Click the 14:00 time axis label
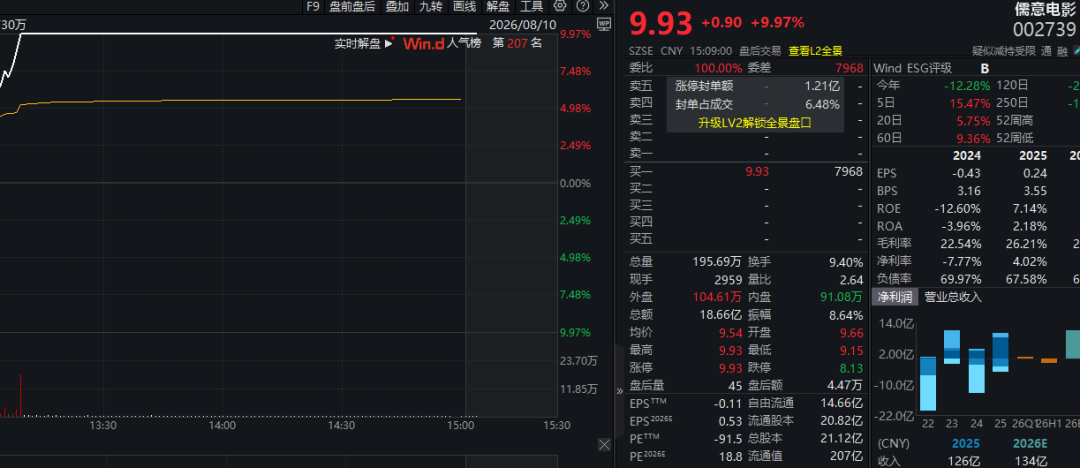 tap(222, 425)
